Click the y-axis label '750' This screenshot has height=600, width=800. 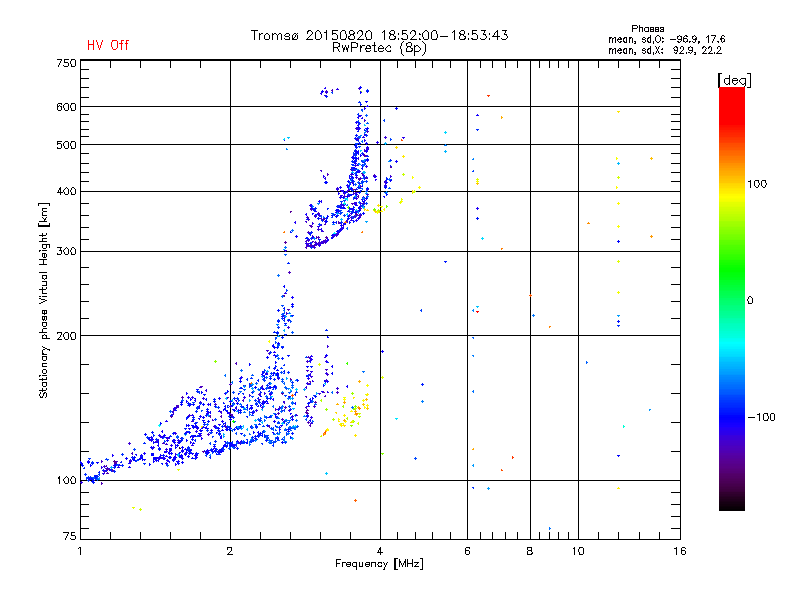(66, 64)
